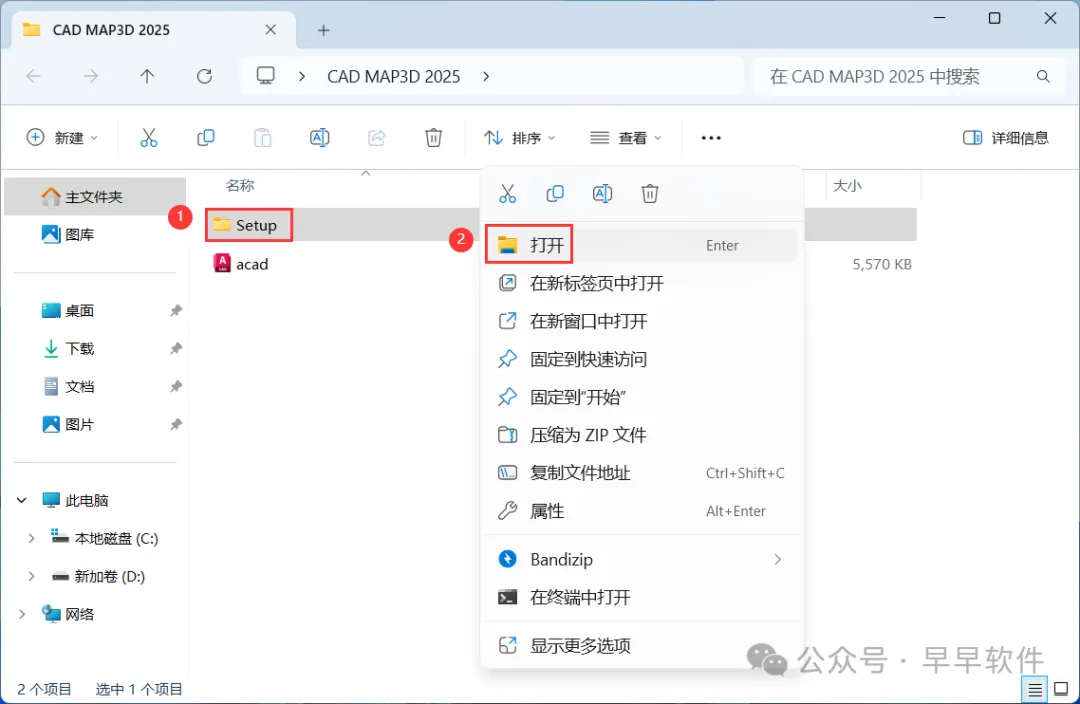
Task: Toggle the 详细信息 details pane
Action: click(1006, 138)
